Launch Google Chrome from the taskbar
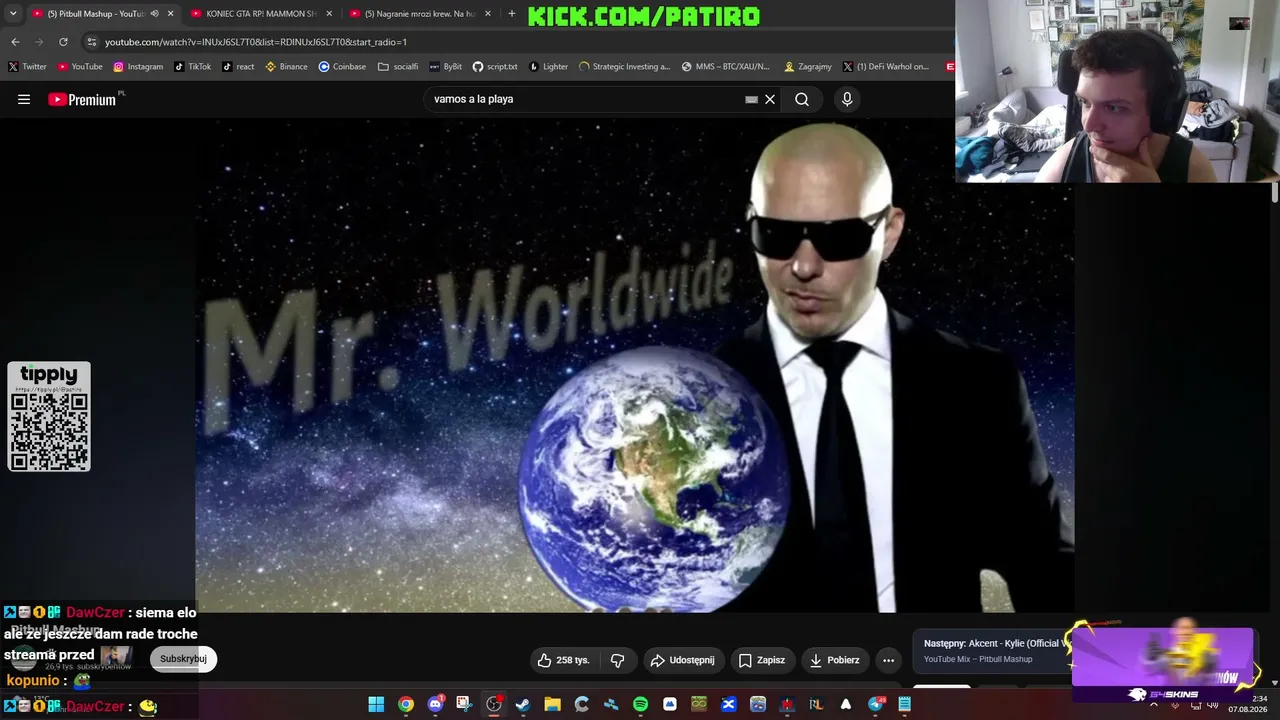The height and width of the screenshot is (720, 1280). [x=405, y=704]
